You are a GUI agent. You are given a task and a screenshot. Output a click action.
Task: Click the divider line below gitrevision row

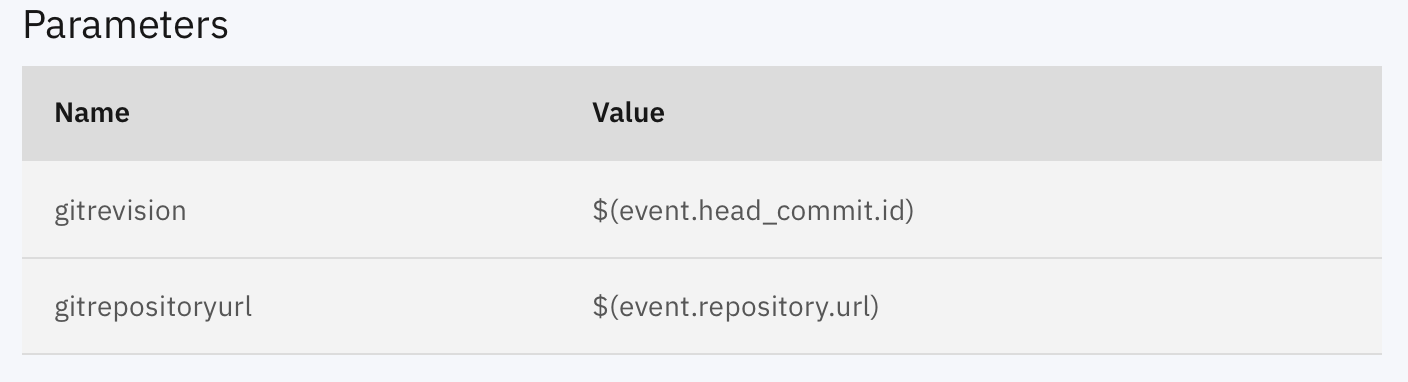coord(702,258)
